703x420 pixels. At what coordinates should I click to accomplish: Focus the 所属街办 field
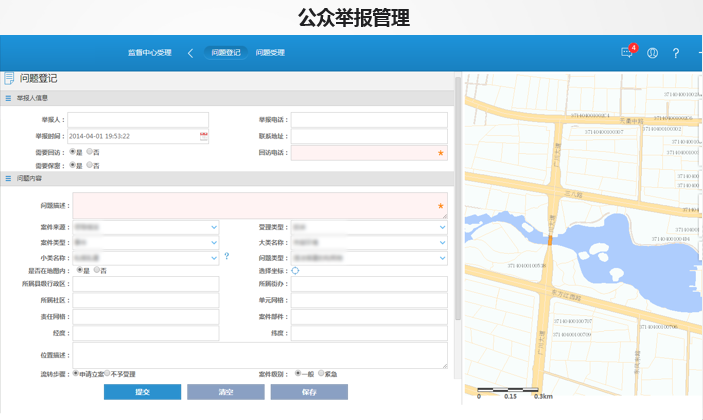point(369,284)
